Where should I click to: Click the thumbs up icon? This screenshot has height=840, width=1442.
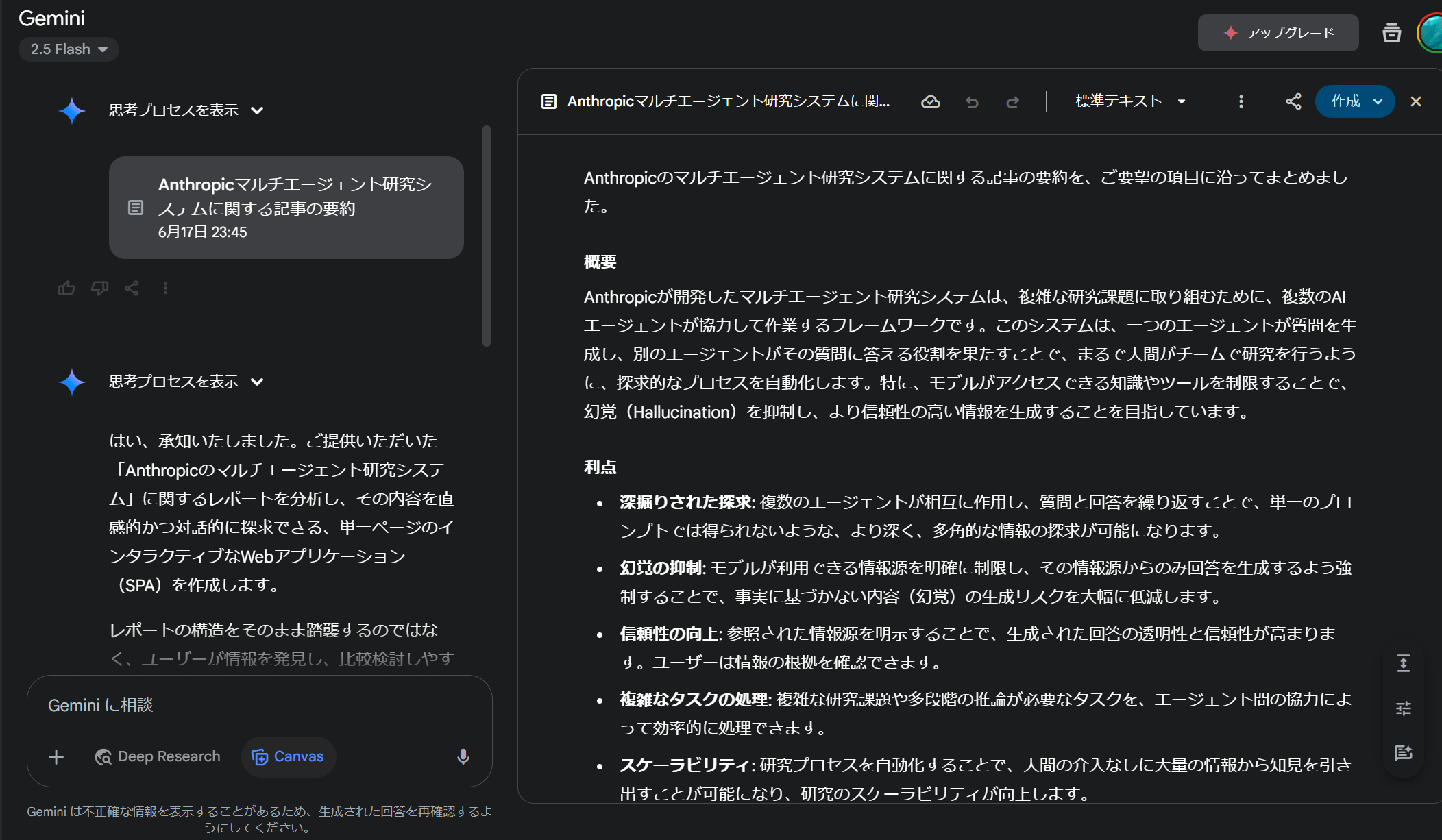point(66,288)
